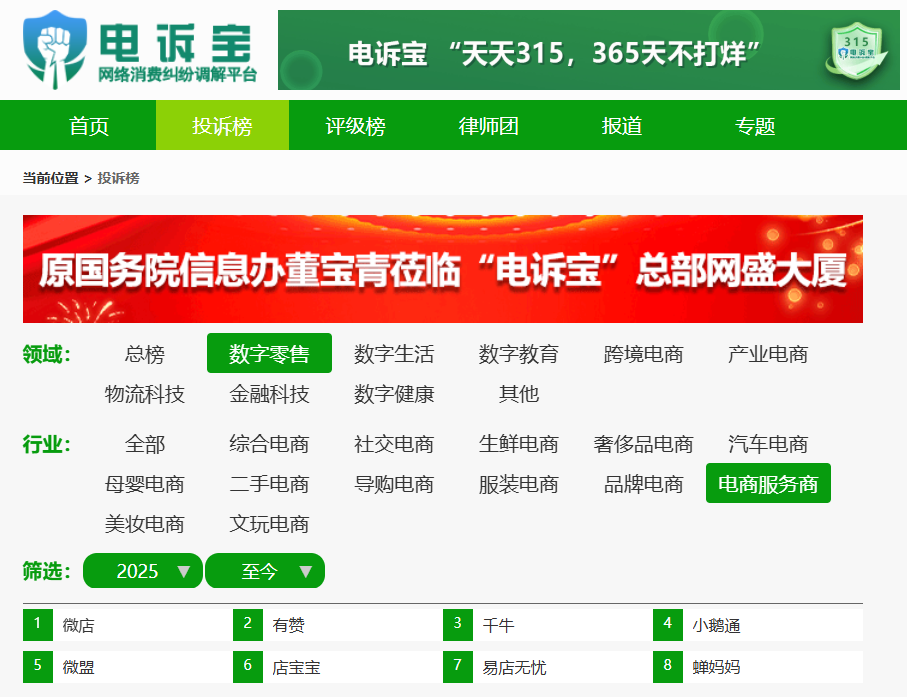Select the 导购电商 industry filter
Image resolution: width=907 pixels, height=697 pixels.
coord(394,484)
